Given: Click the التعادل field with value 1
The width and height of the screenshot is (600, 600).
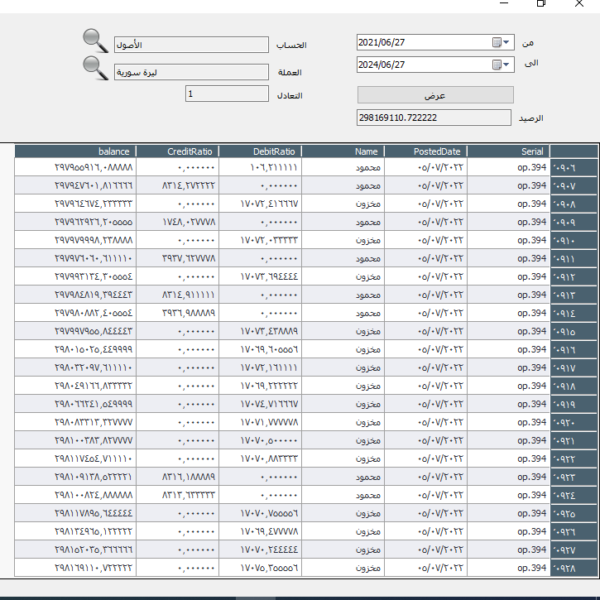Looking at the screenshot, I should click(x=227, y=93).
